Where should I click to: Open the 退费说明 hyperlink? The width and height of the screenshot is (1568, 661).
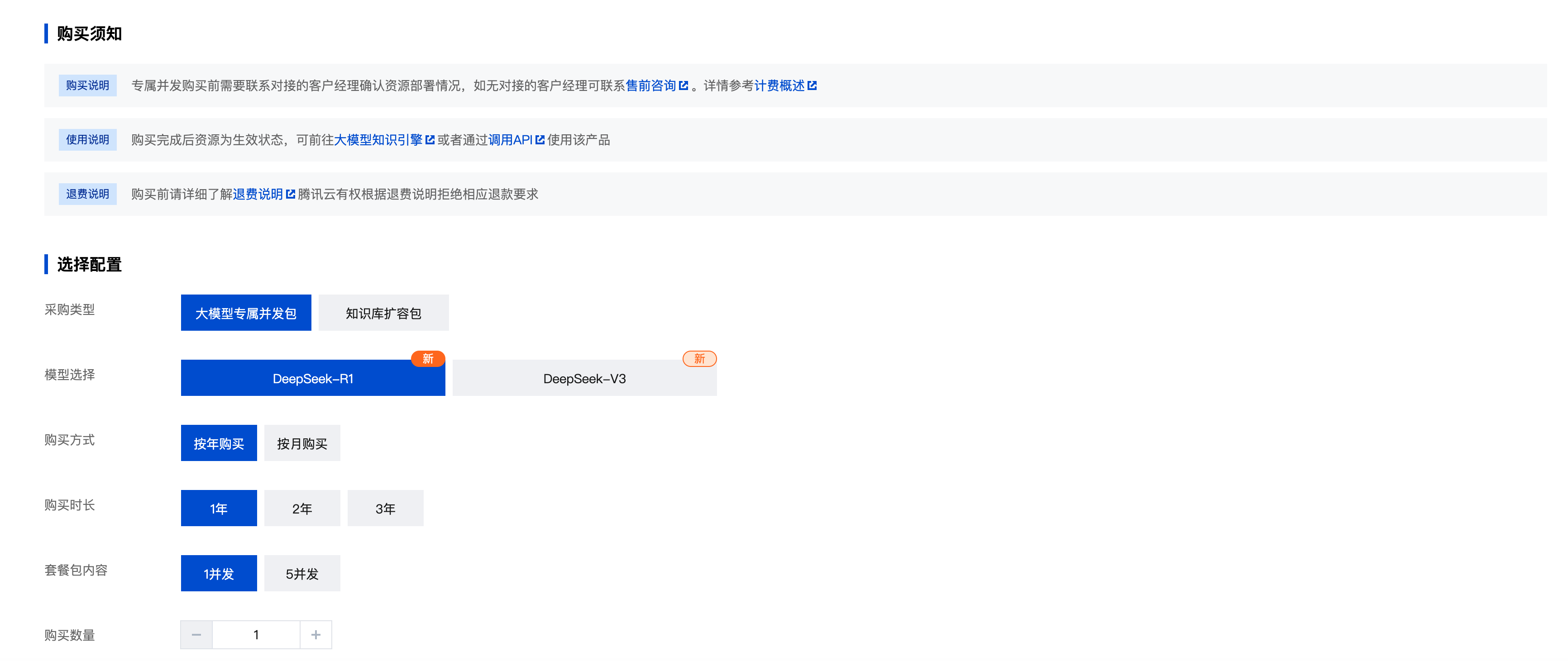pos(258,194)
